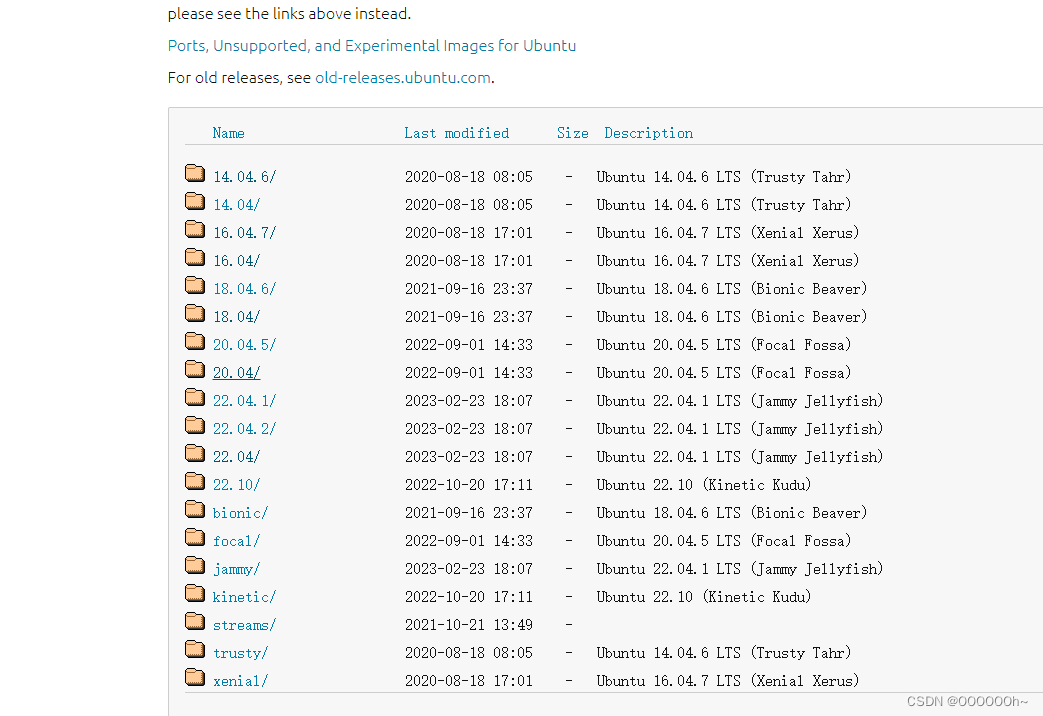Visit old-releases.ubuntu.com link
Screen dimensions: 1043x716
tap(403, 78)
